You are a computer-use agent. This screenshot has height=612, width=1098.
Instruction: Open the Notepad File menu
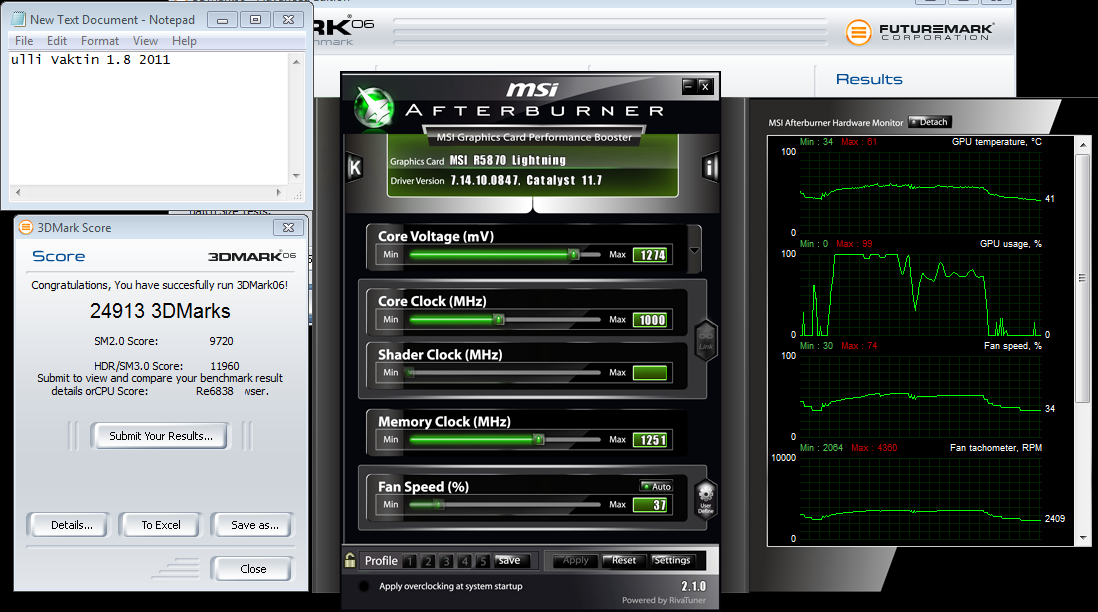(x=24, y=41)
